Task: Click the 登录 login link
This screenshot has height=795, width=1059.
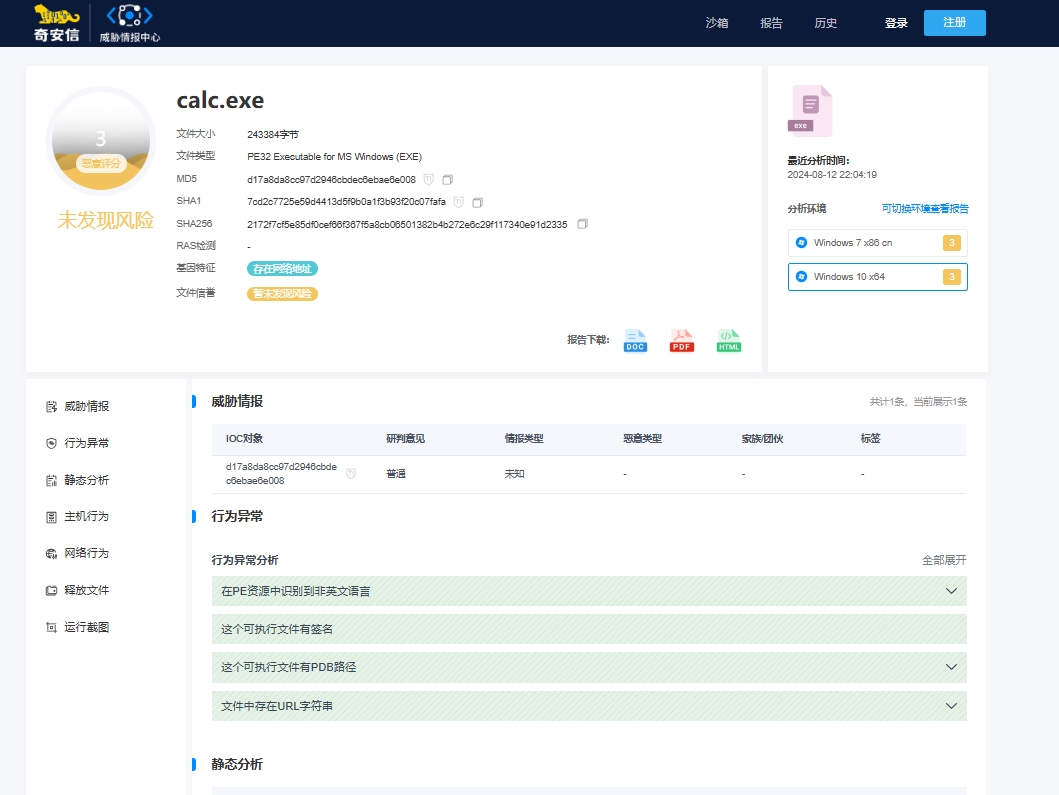Action: tap(896, 23)
